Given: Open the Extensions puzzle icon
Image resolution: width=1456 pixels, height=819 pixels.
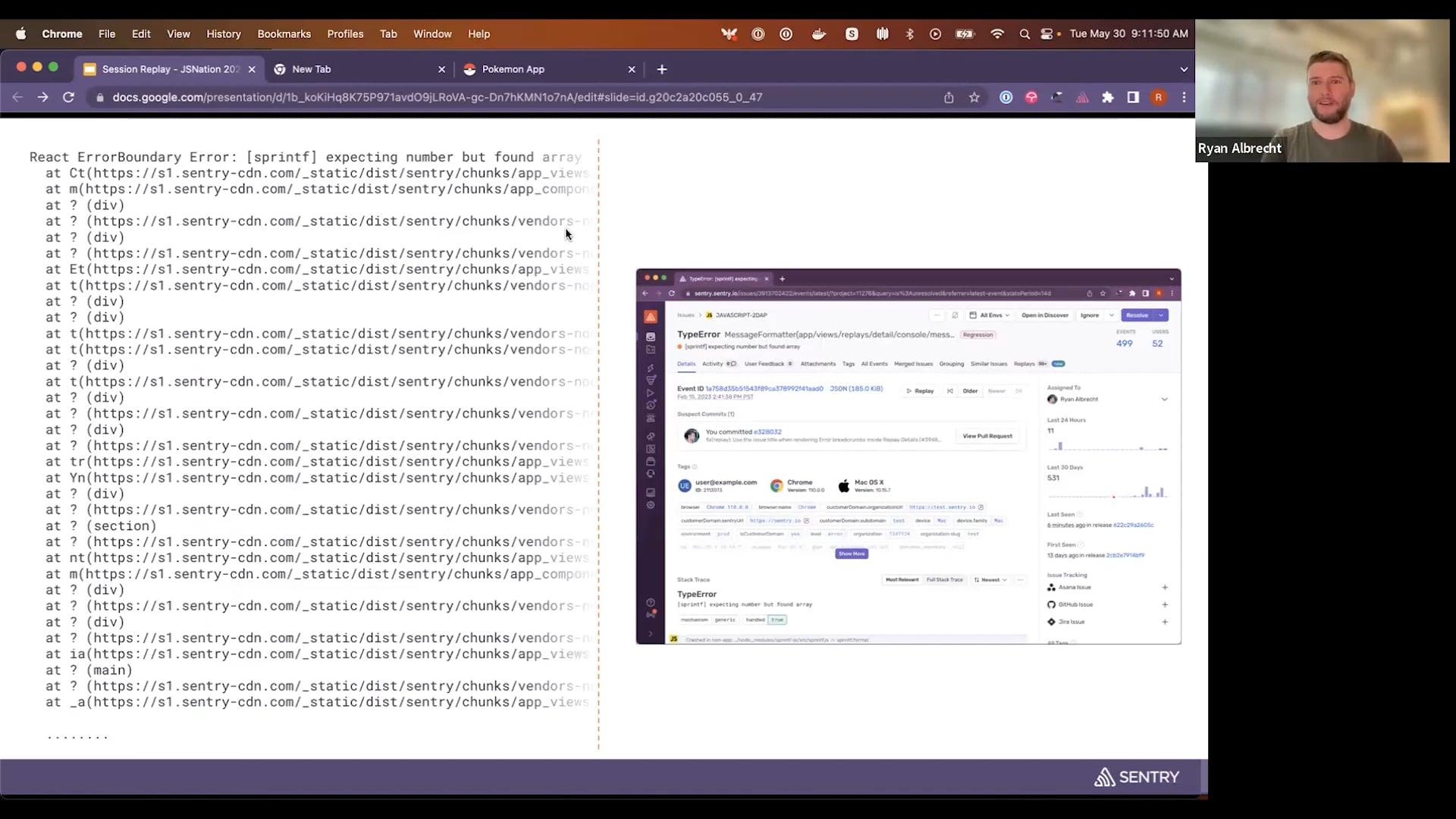Looking at the screenshot, I should point(1108,97).
